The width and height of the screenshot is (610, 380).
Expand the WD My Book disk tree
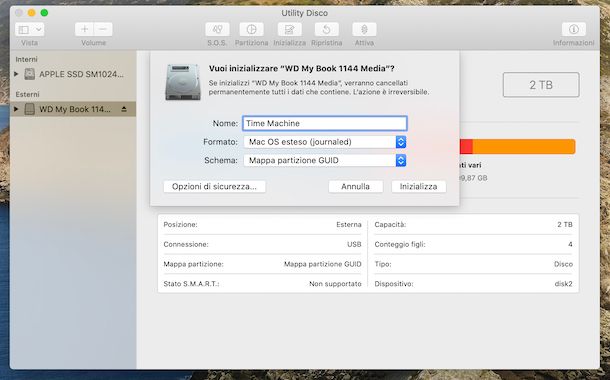click(x=16, y=109)
